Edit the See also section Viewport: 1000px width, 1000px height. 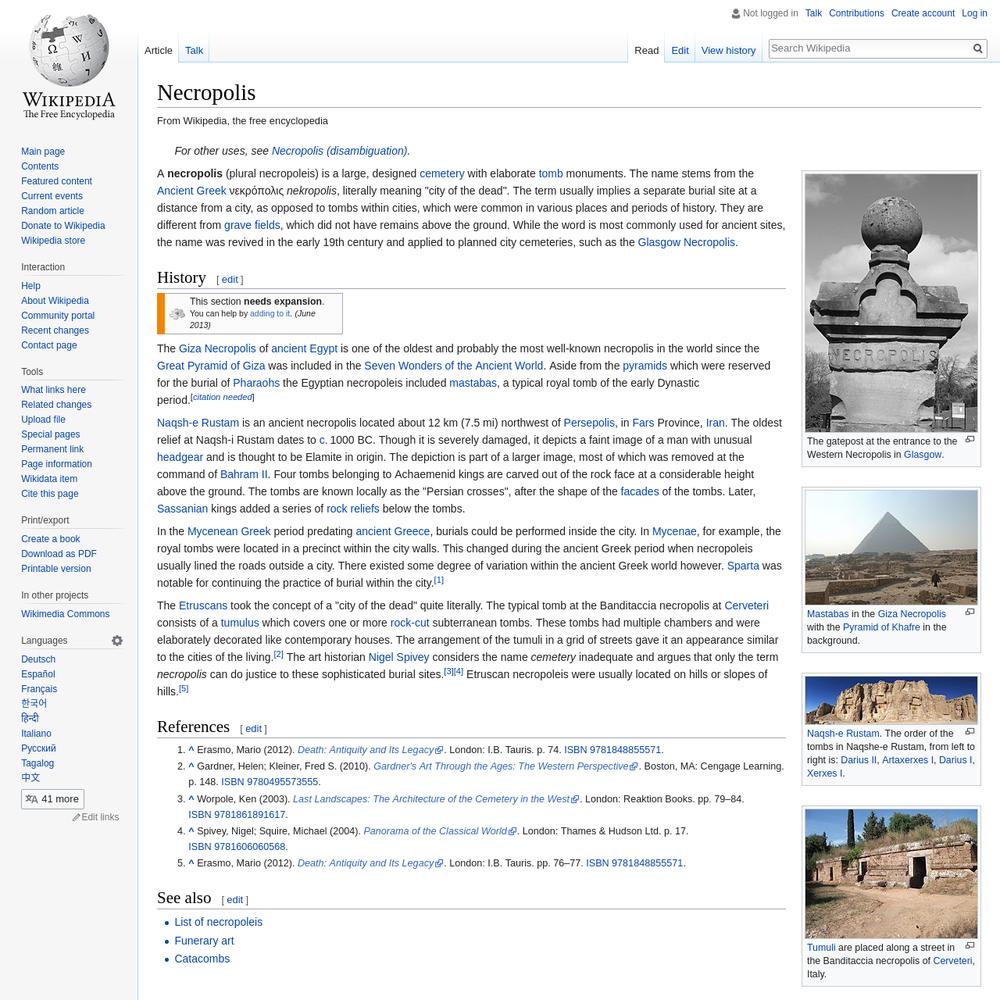(235, 900)
